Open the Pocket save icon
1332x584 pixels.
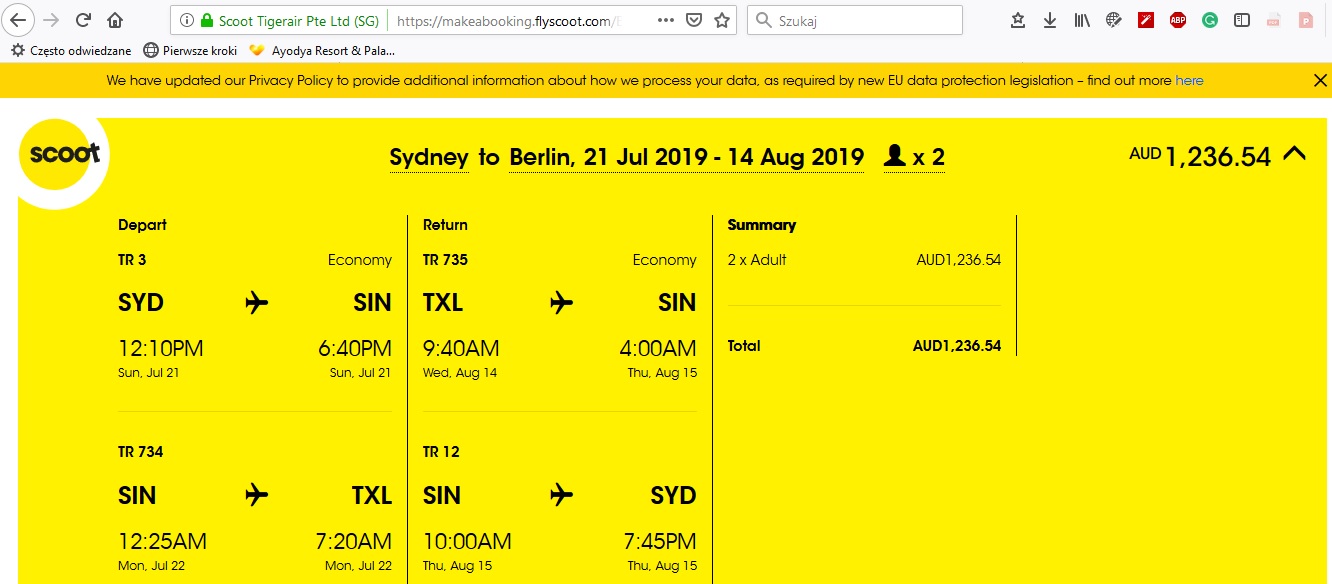point(693,20)
